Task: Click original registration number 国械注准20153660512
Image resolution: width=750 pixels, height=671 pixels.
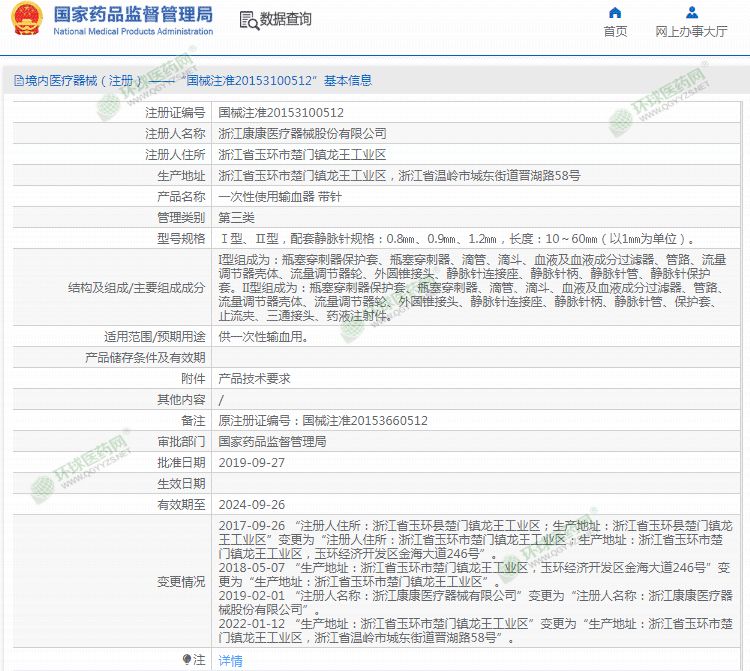Action: click(365, 421)
